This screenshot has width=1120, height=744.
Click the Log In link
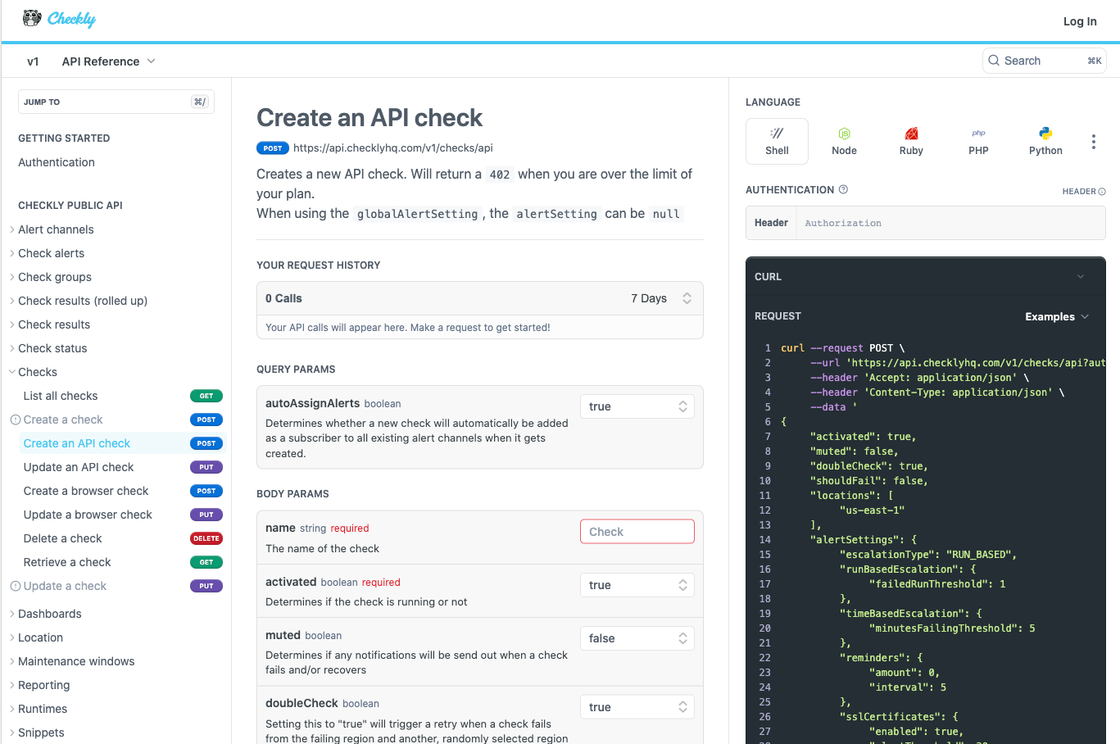click(1079, 21)
